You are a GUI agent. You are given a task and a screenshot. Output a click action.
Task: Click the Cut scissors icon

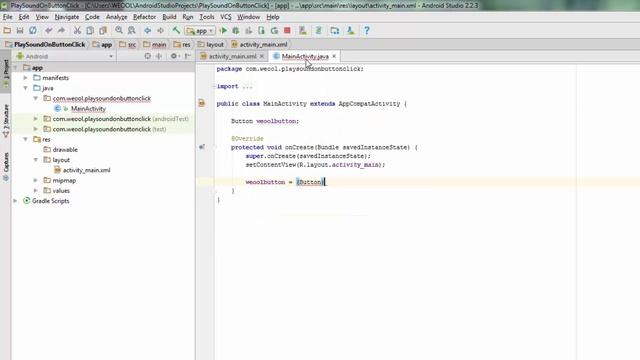77,31
